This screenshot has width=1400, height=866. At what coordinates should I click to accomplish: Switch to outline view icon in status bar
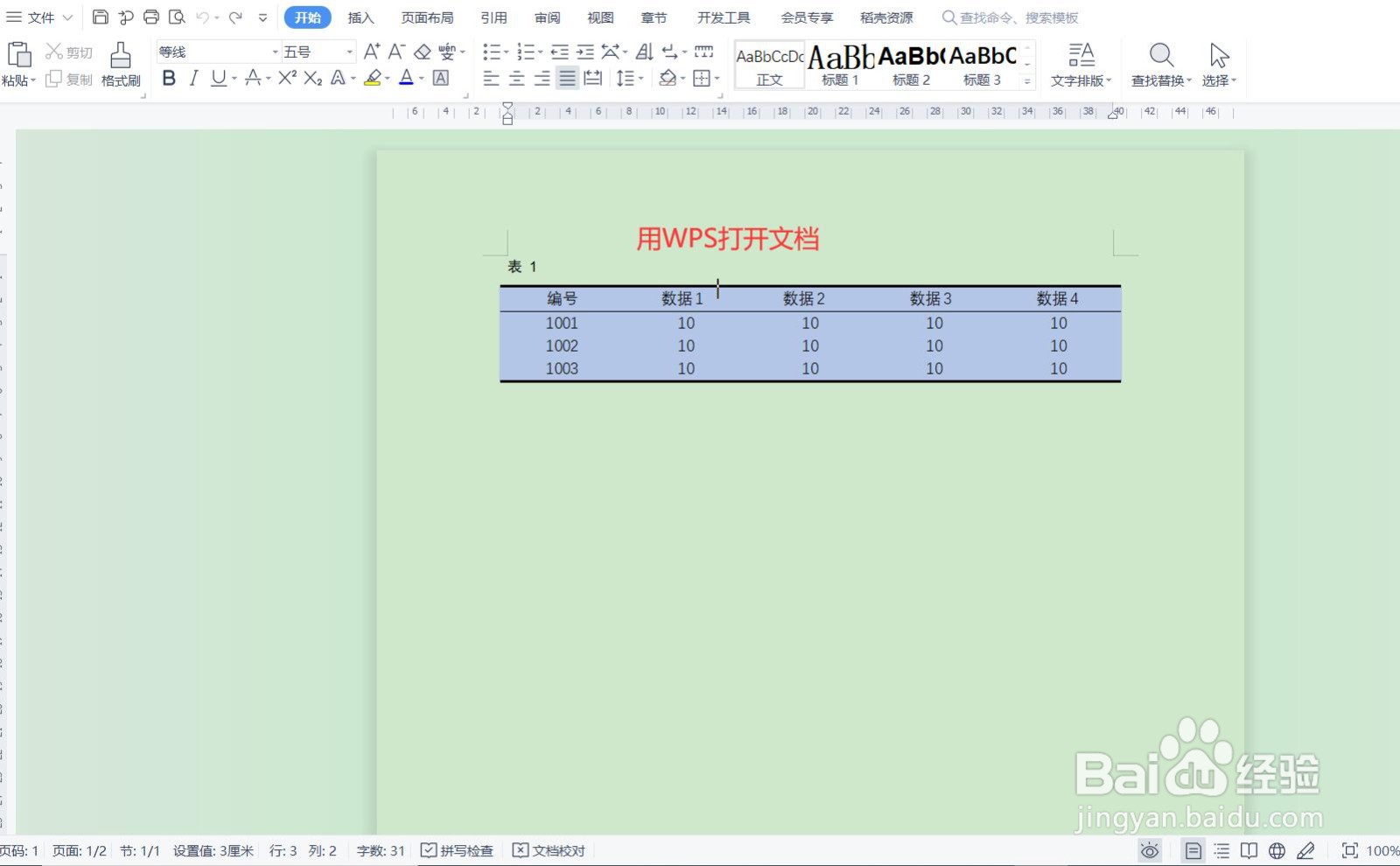1221,850
